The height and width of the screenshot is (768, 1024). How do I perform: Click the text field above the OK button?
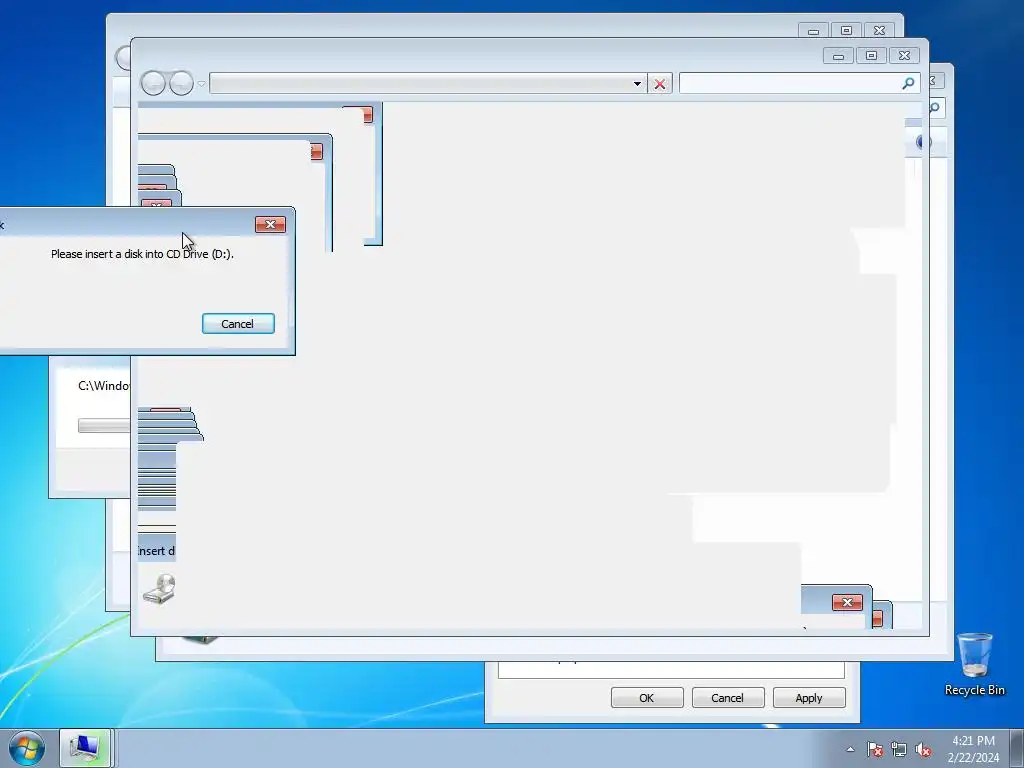click(671, 669)
